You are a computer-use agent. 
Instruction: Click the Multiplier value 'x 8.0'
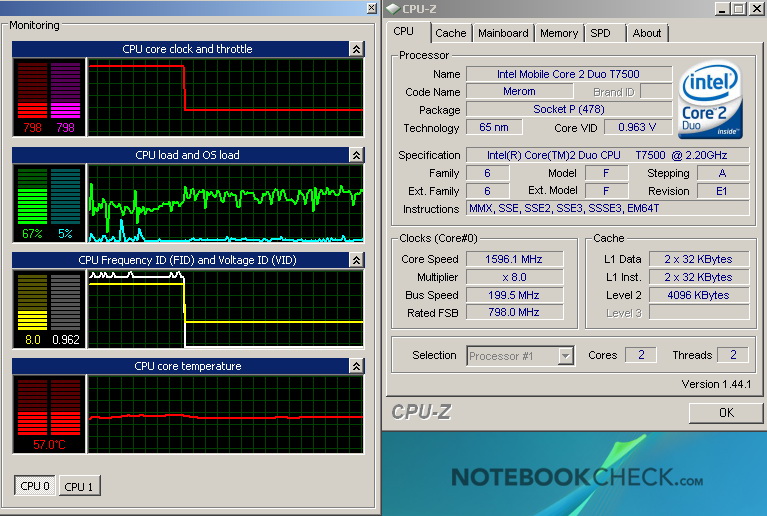tap(515, 277)
